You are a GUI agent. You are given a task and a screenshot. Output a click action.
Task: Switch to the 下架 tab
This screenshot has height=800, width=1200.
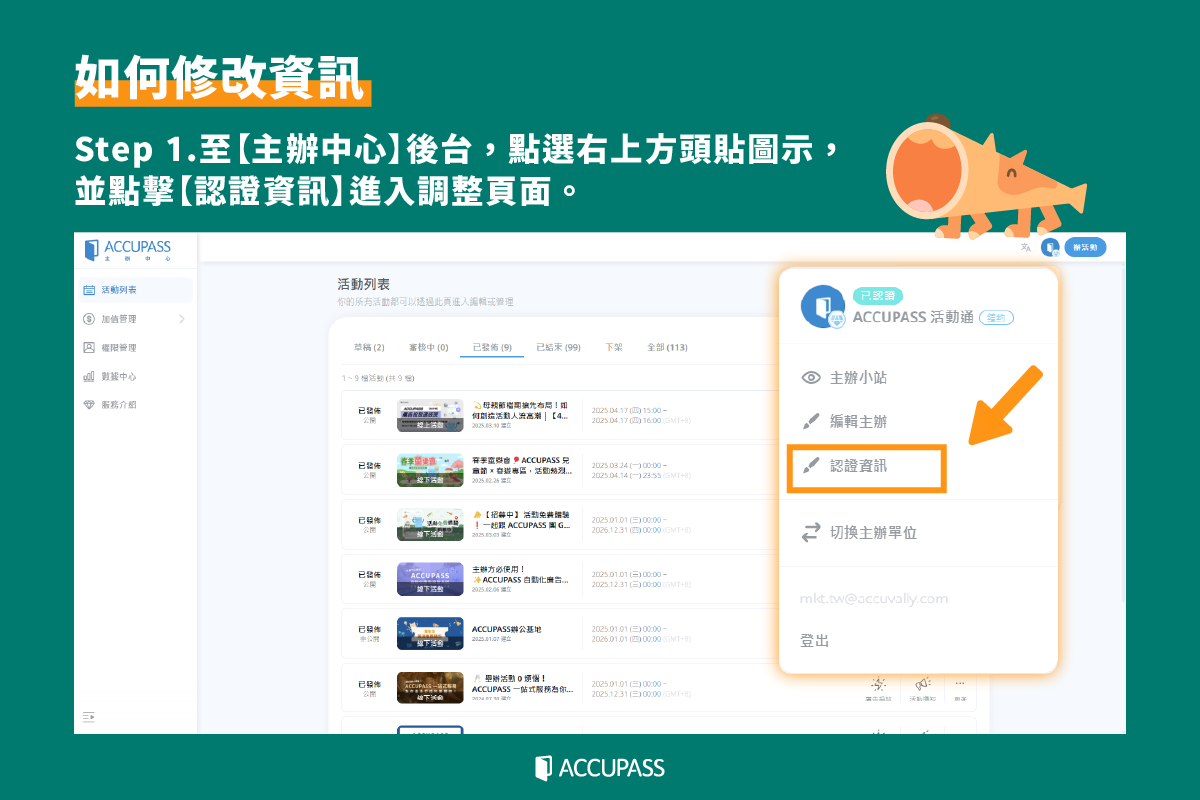614,348
